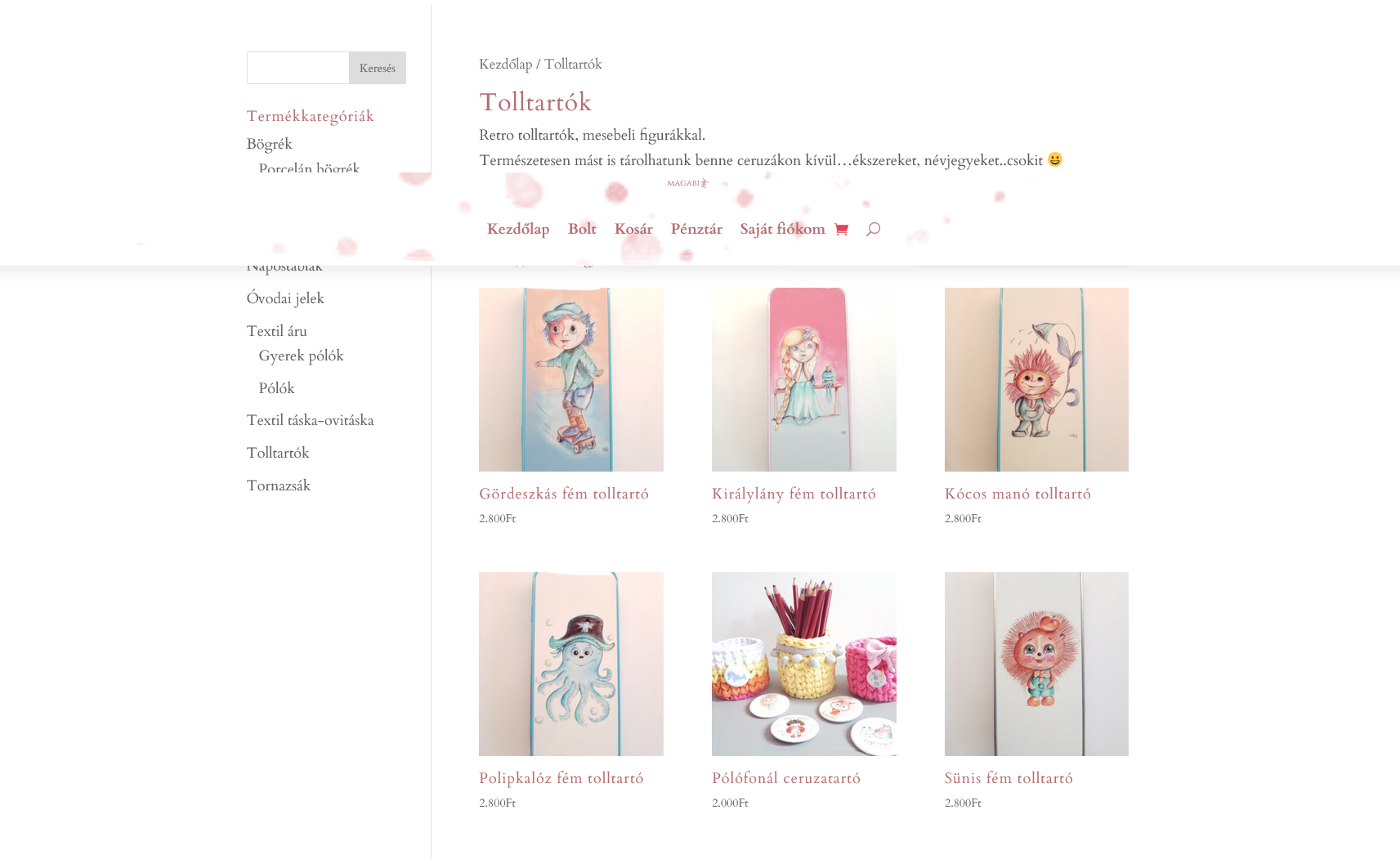This screenshot has width=1400, height=859.
Task: Open the Tornazsák category
Action: pyautogui.click(x=279, y=485)
